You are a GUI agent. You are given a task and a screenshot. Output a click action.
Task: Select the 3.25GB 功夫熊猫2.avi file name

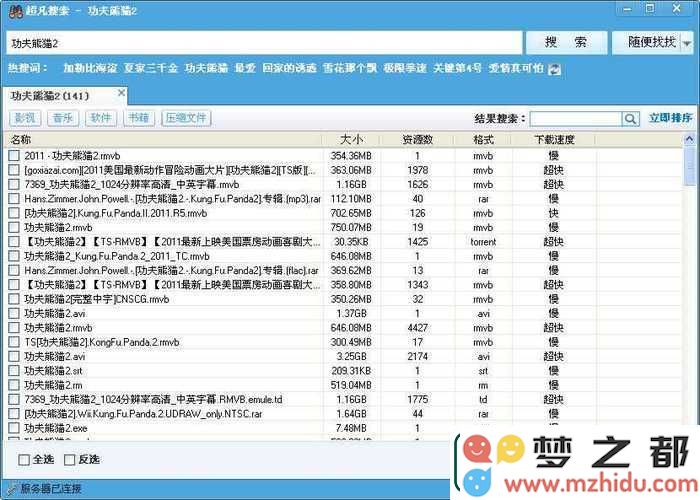[x=54, y=357]
